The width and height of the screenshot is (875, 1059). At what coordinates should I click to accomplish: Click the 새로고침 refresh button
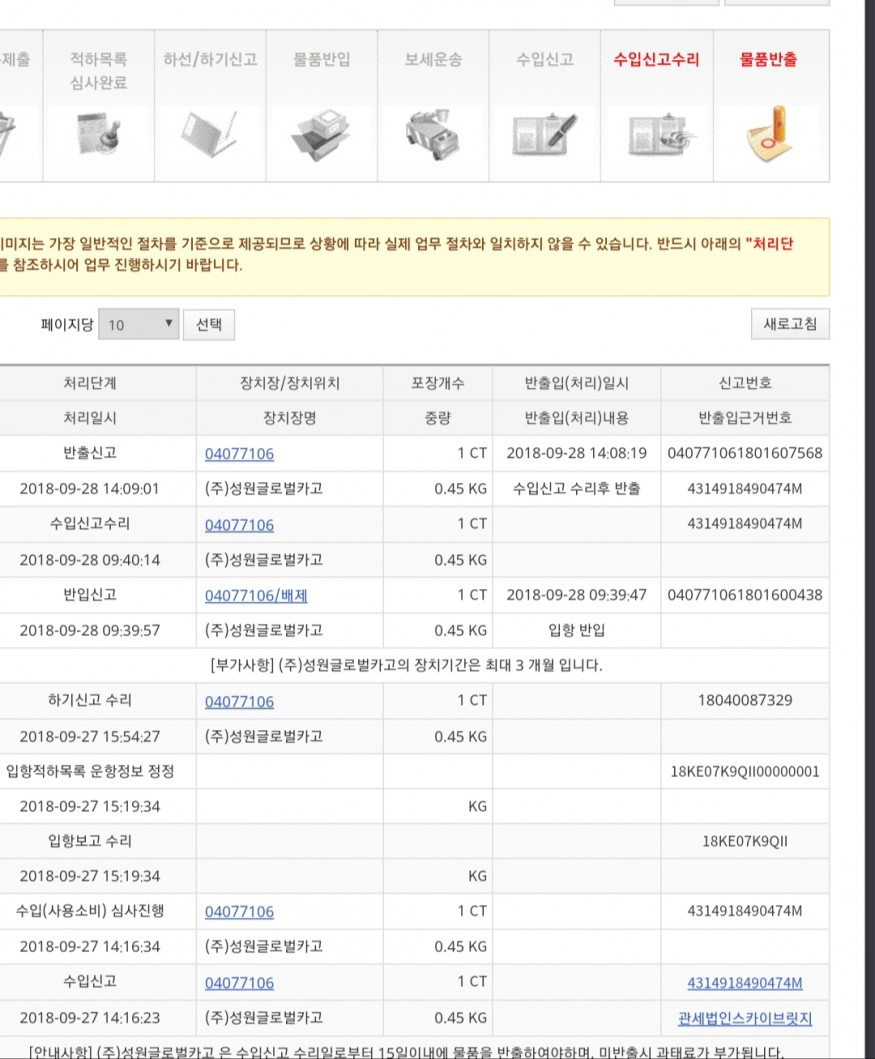click(x=790, y=325)
